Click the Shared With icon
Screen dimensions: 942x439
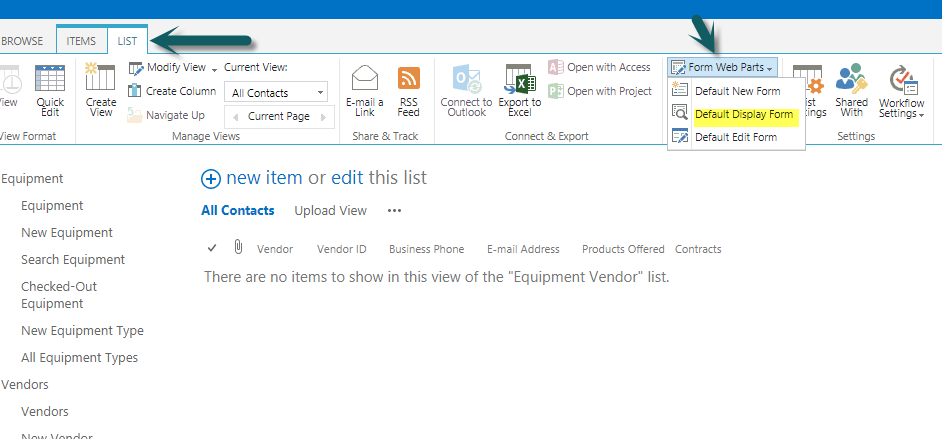coord(851,80)
